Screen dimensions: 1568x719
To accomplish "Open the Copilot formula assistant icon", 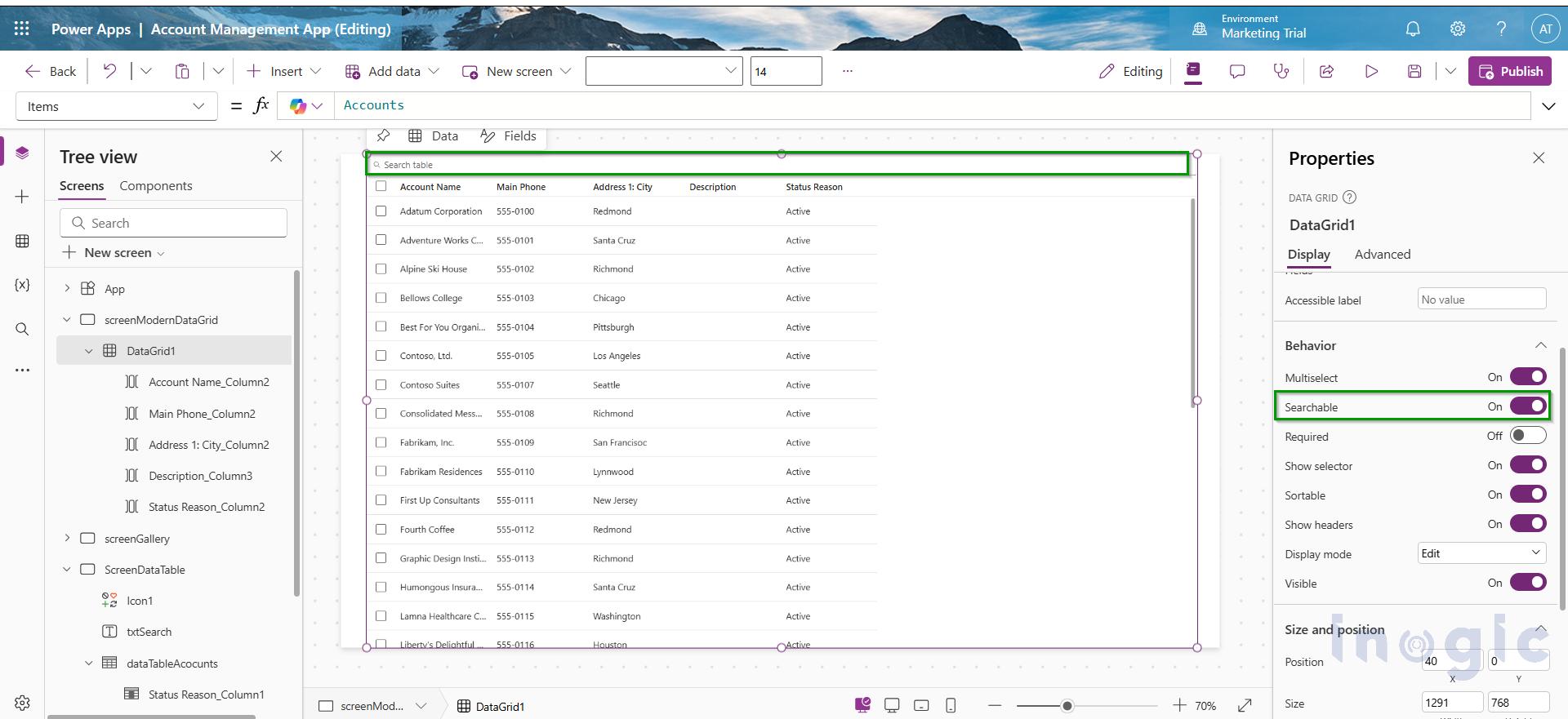I will [298, 106].
